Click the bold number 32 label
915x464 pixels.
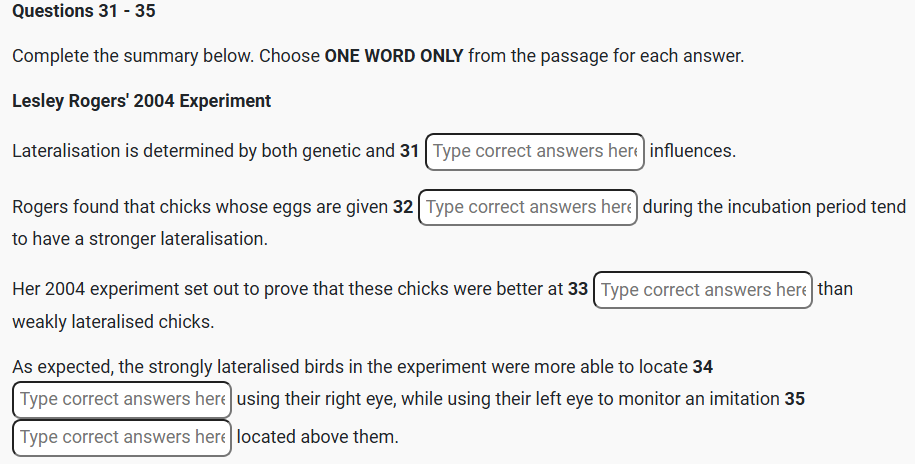(x=402, y=208)
